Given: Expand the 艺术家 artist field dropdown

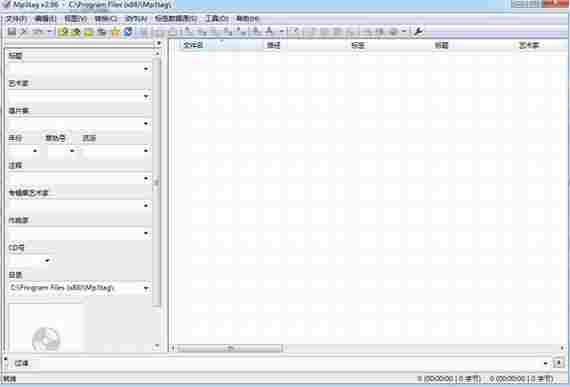Looking at the screenshot, I should pyautogui.click(x=146, y=96).
